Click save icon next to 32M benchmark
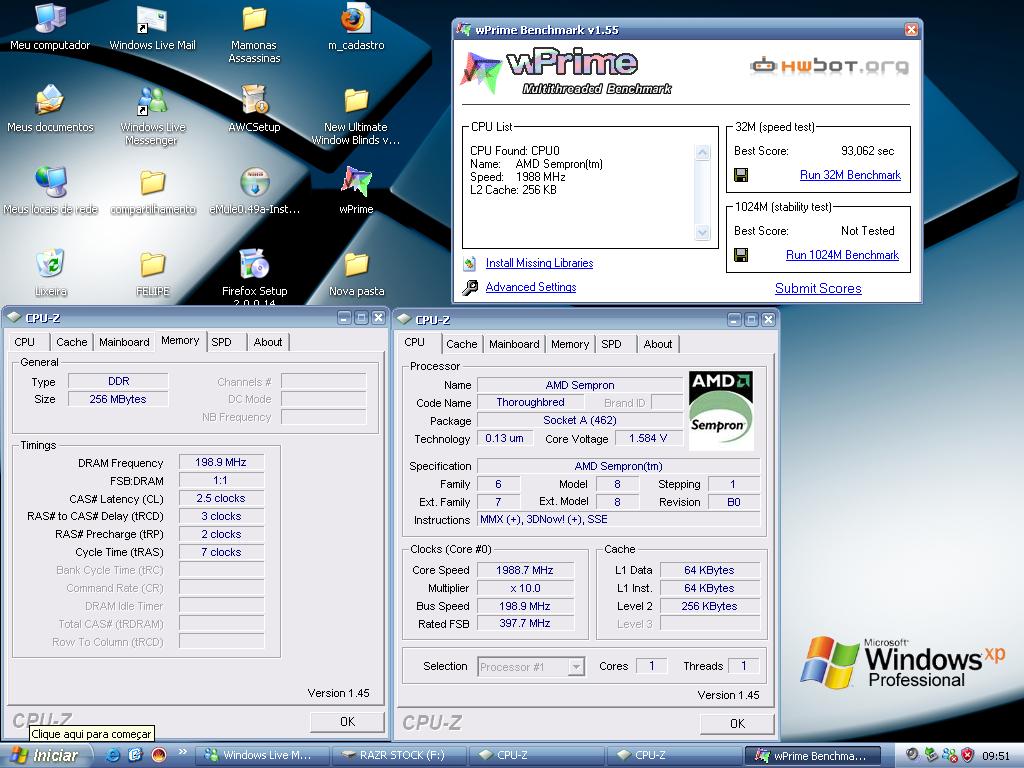 coord(741,175)
